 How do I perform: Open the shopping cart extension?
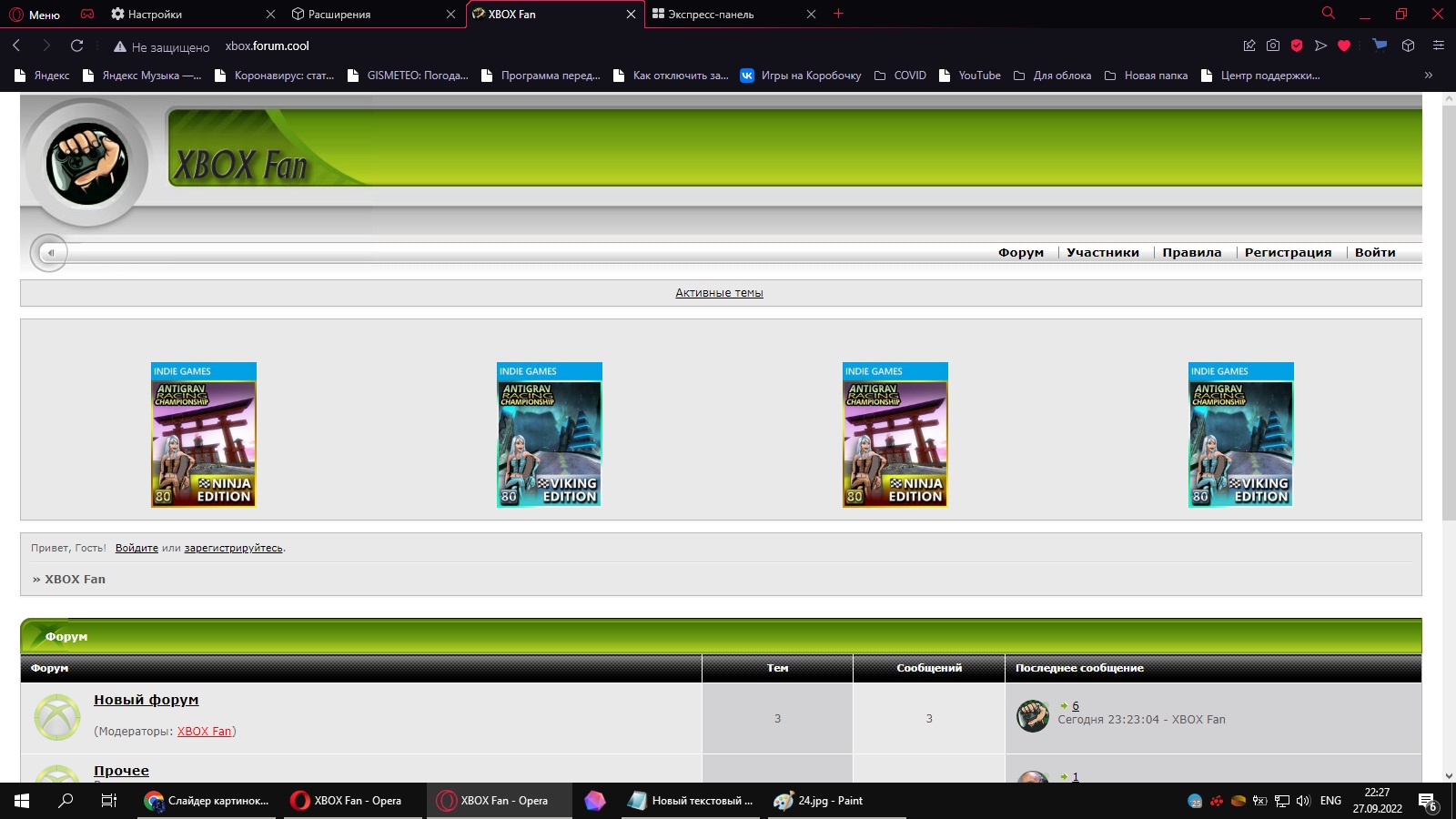point(1380,45)
